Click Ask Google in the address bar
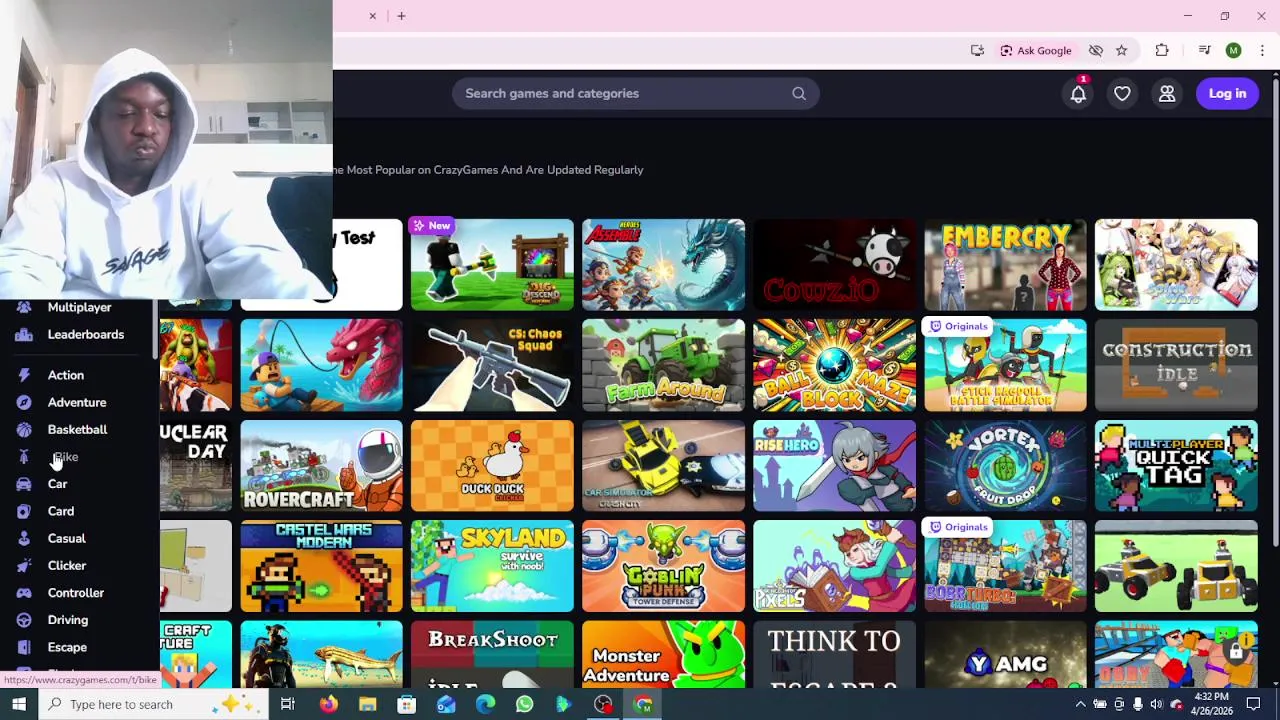The height and width of the screenshot is (720, 1280). click(x=1035, y=50)
